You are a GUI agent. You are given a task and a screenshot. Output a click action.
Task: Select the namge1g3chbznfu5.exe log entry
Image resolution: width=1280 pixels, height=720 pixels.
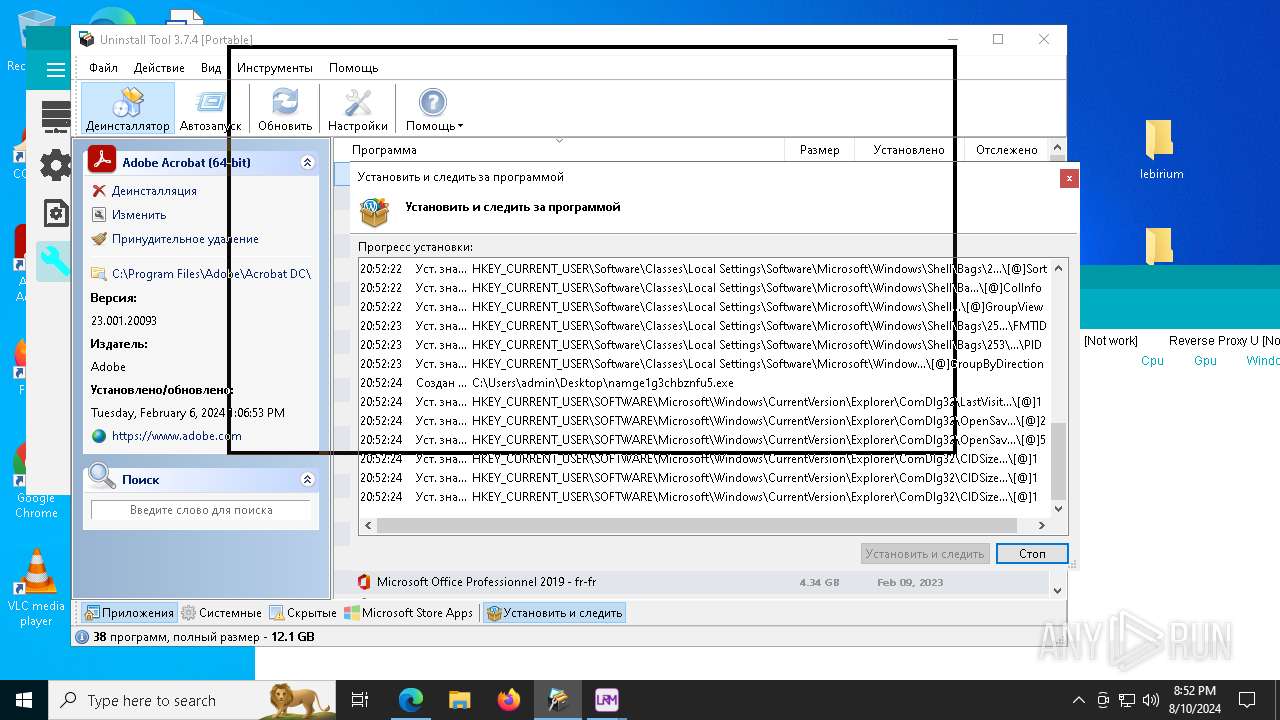tap(704, 383)
